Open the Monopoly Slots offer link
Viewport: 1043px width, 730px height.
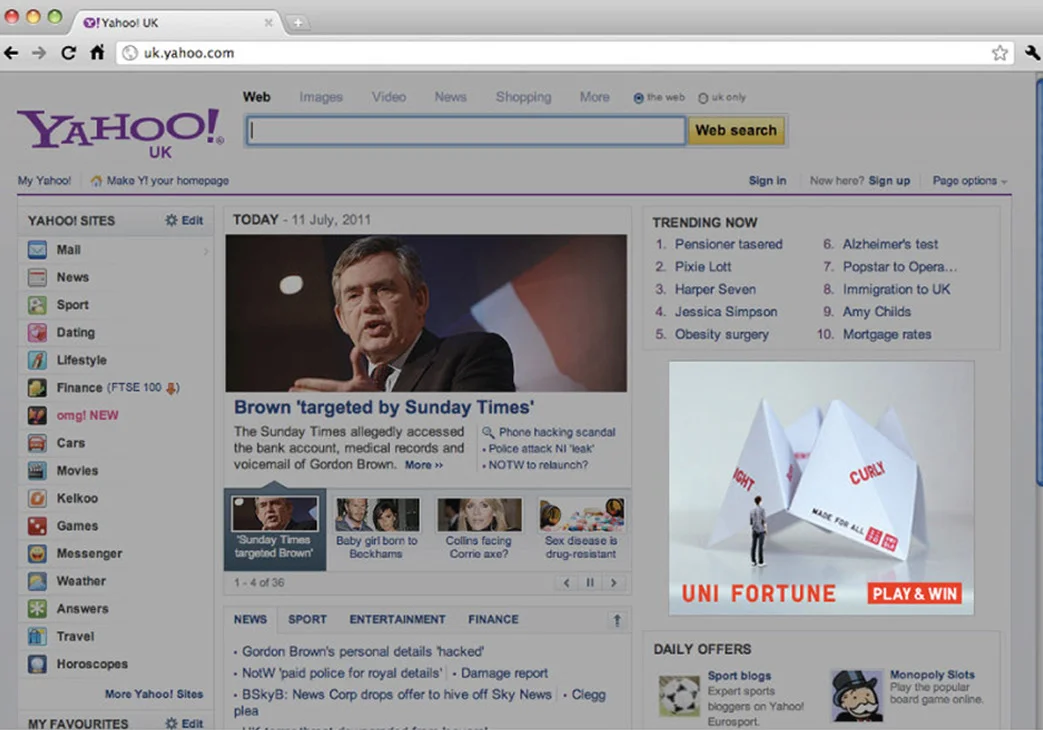click(x=932, y=675)
